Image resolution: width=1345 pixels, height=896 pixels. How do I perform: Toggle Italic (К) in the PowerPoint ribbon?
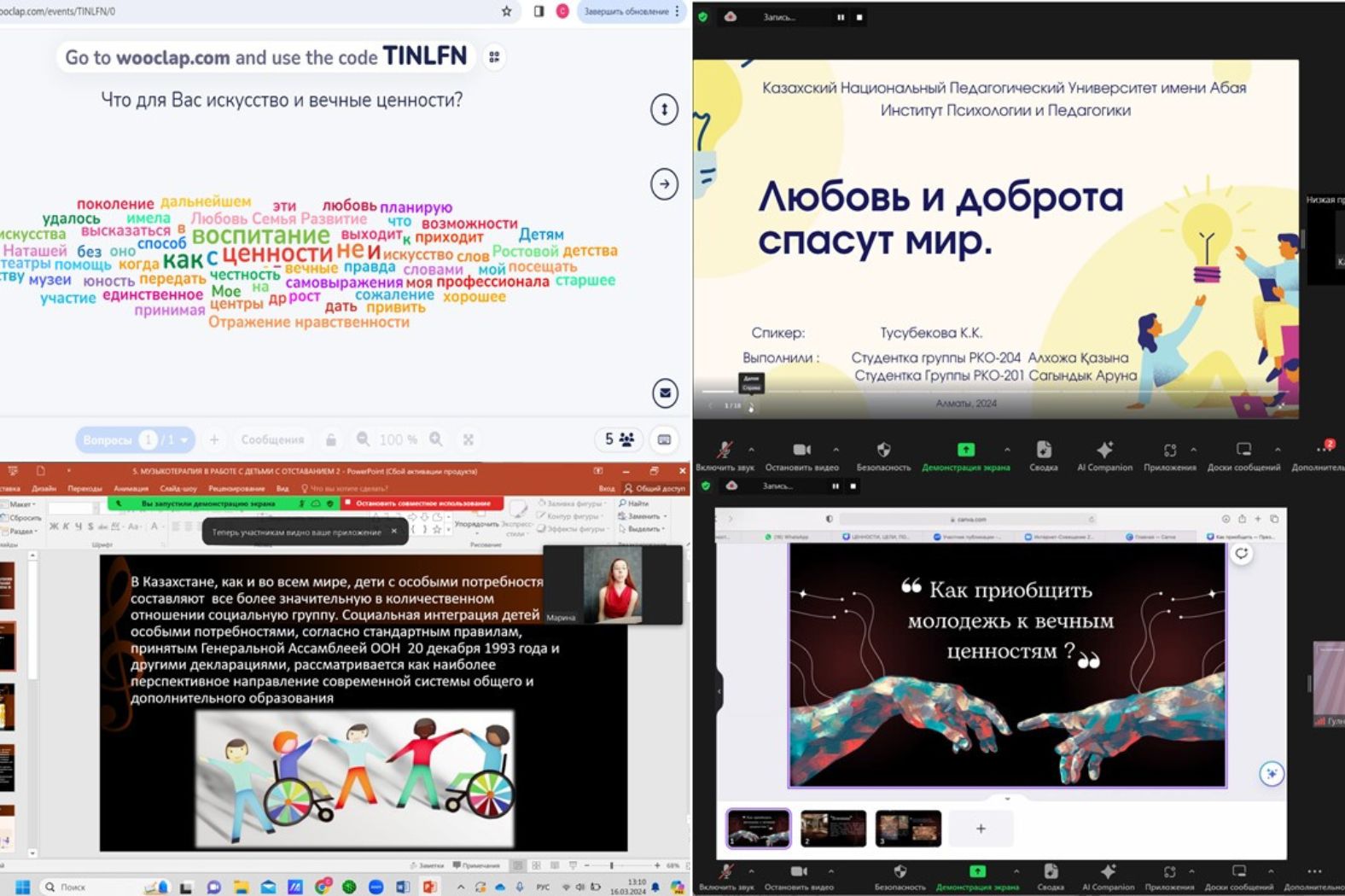coord(66,527)
